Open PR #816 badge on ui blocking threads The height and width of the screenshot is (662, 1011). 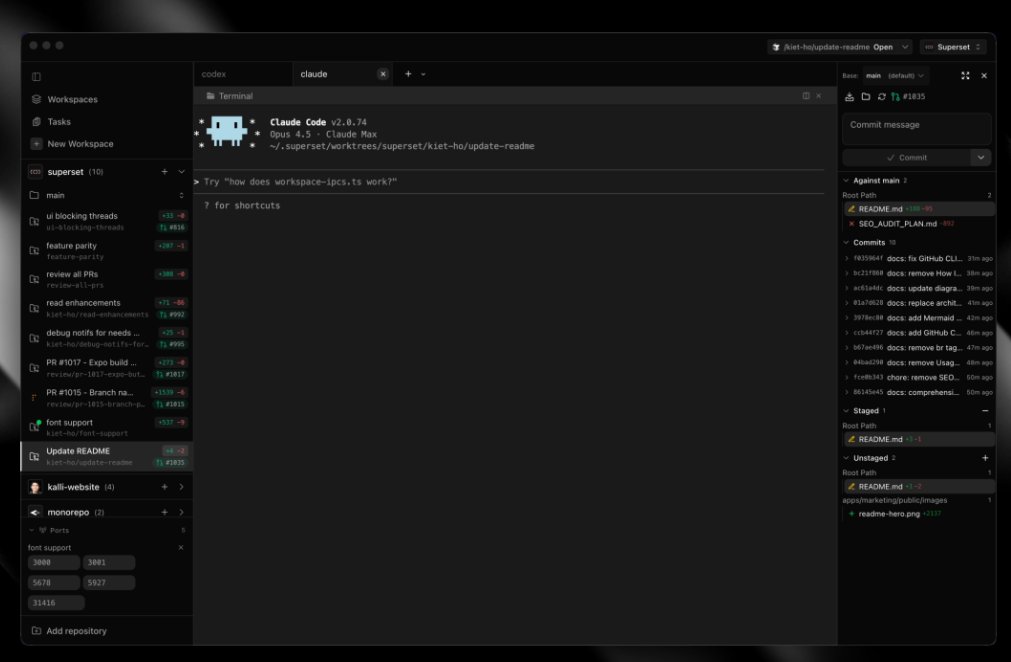coord(173,228)
